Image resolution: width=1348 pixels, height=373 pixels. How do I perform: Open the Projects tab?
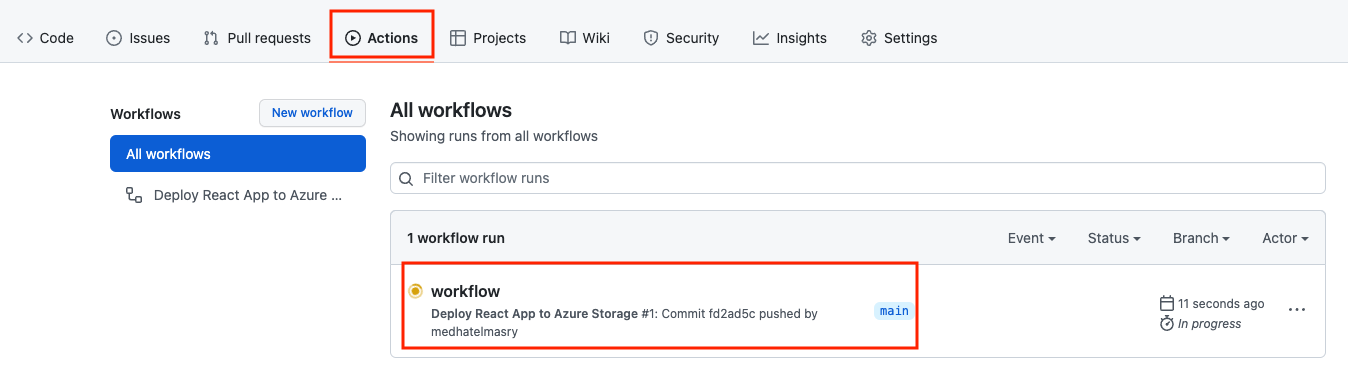point(488,38)
